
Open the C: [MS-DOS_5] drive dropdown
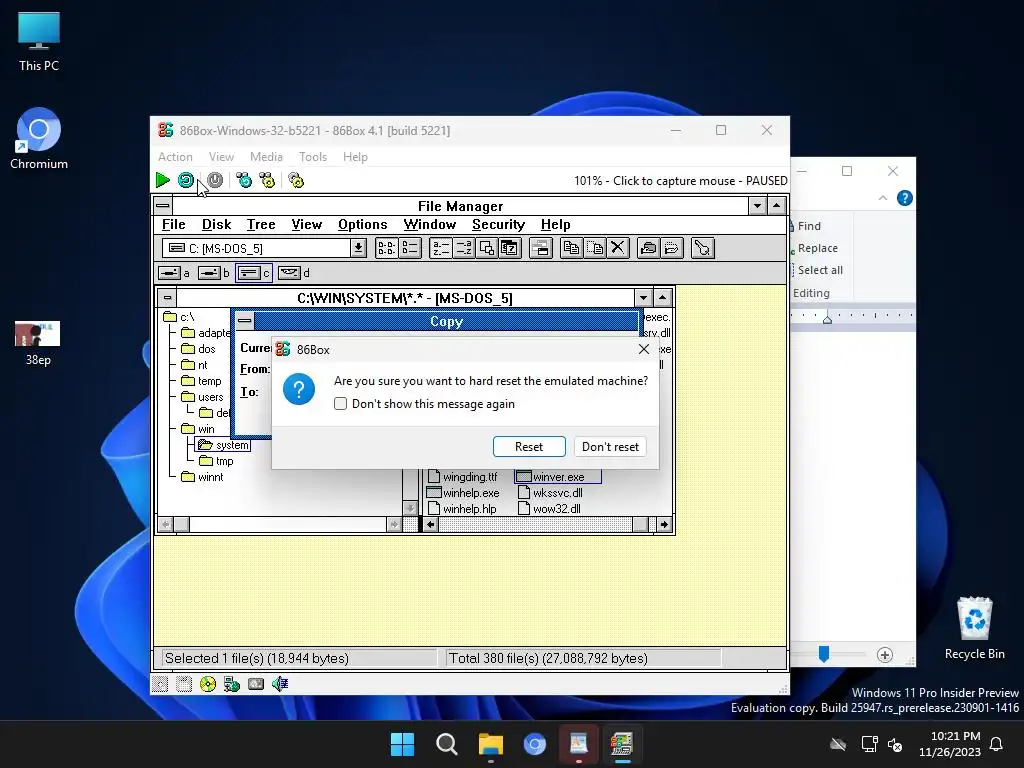pyautogui.click(x=358, y=248)
